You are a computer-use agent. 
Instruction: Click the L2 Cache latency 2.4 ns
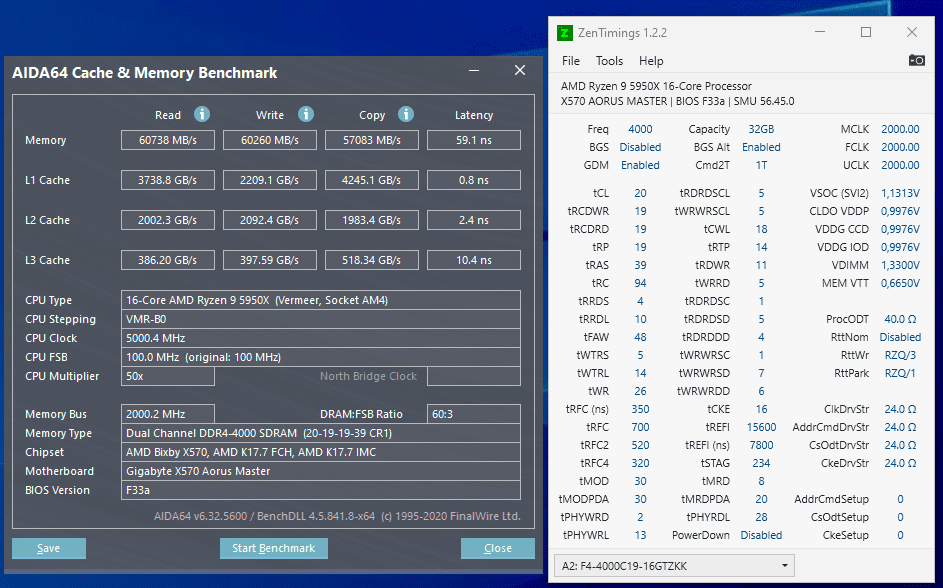474,220
